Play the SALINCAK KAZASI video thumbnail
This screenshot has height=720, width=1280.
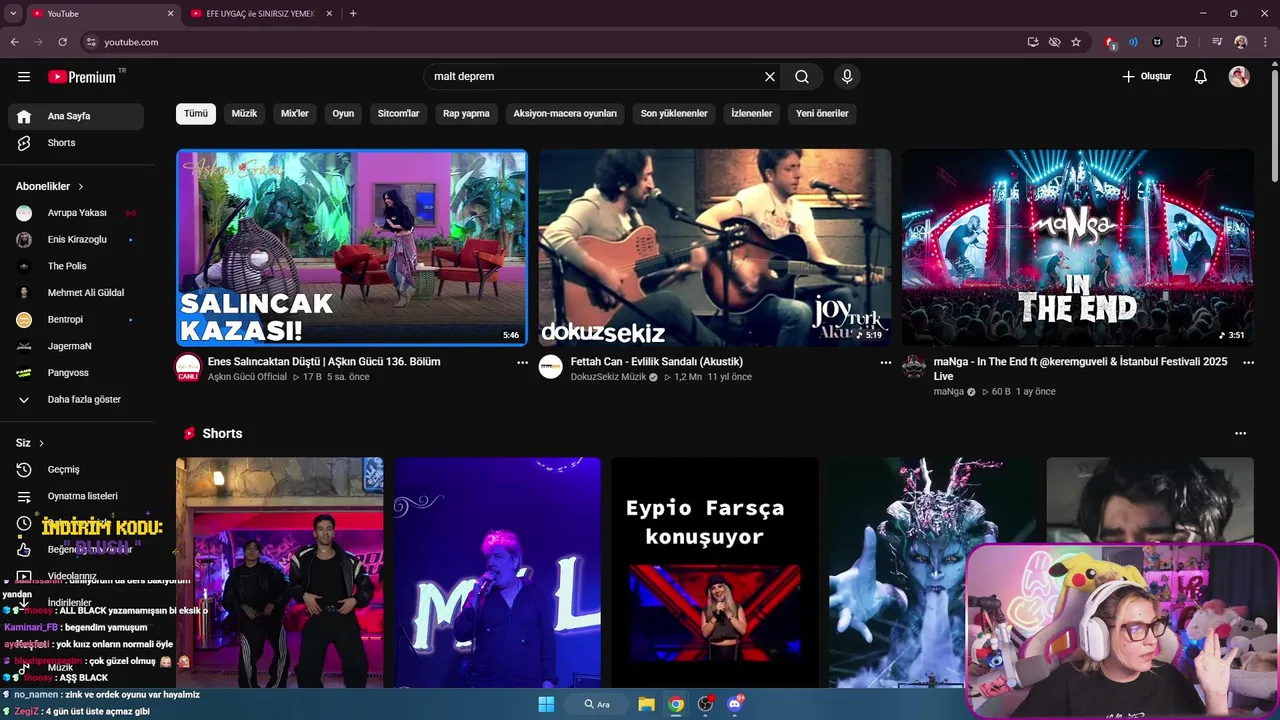click(352, 248)
